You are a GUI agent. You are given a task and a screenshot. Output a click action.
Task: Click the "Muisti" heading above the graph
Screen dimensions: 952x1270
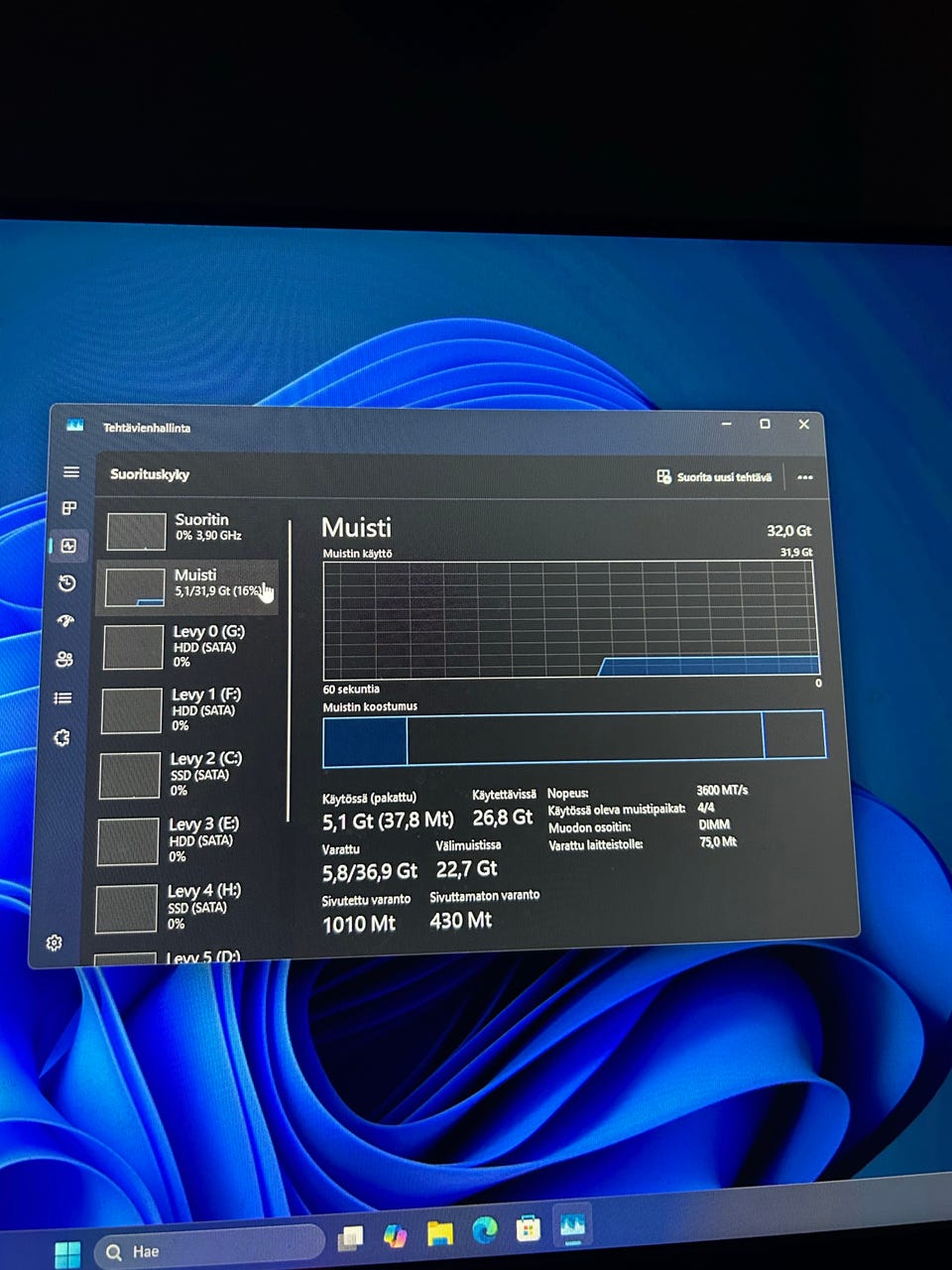click(357, 528)
